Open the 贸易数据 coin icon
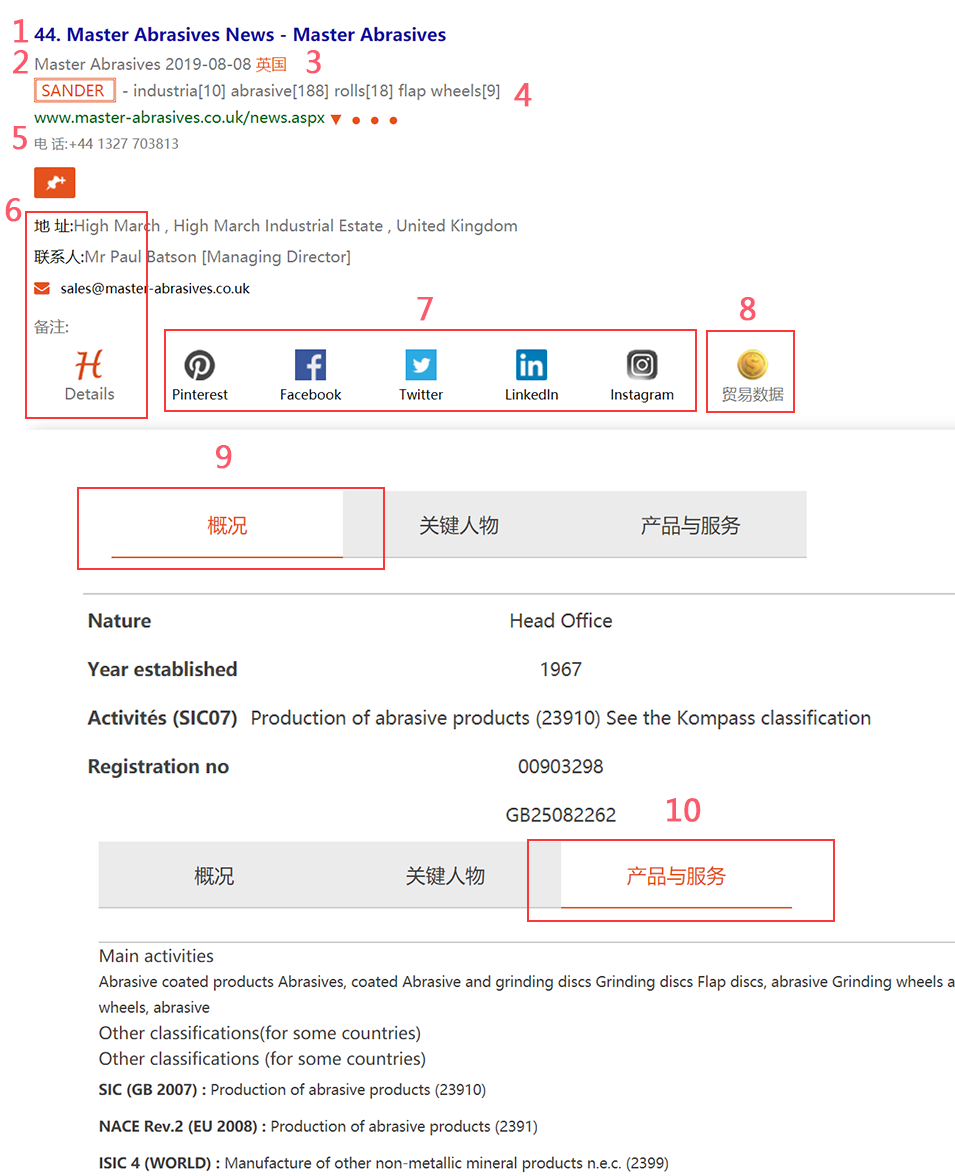 coord(752,365)
